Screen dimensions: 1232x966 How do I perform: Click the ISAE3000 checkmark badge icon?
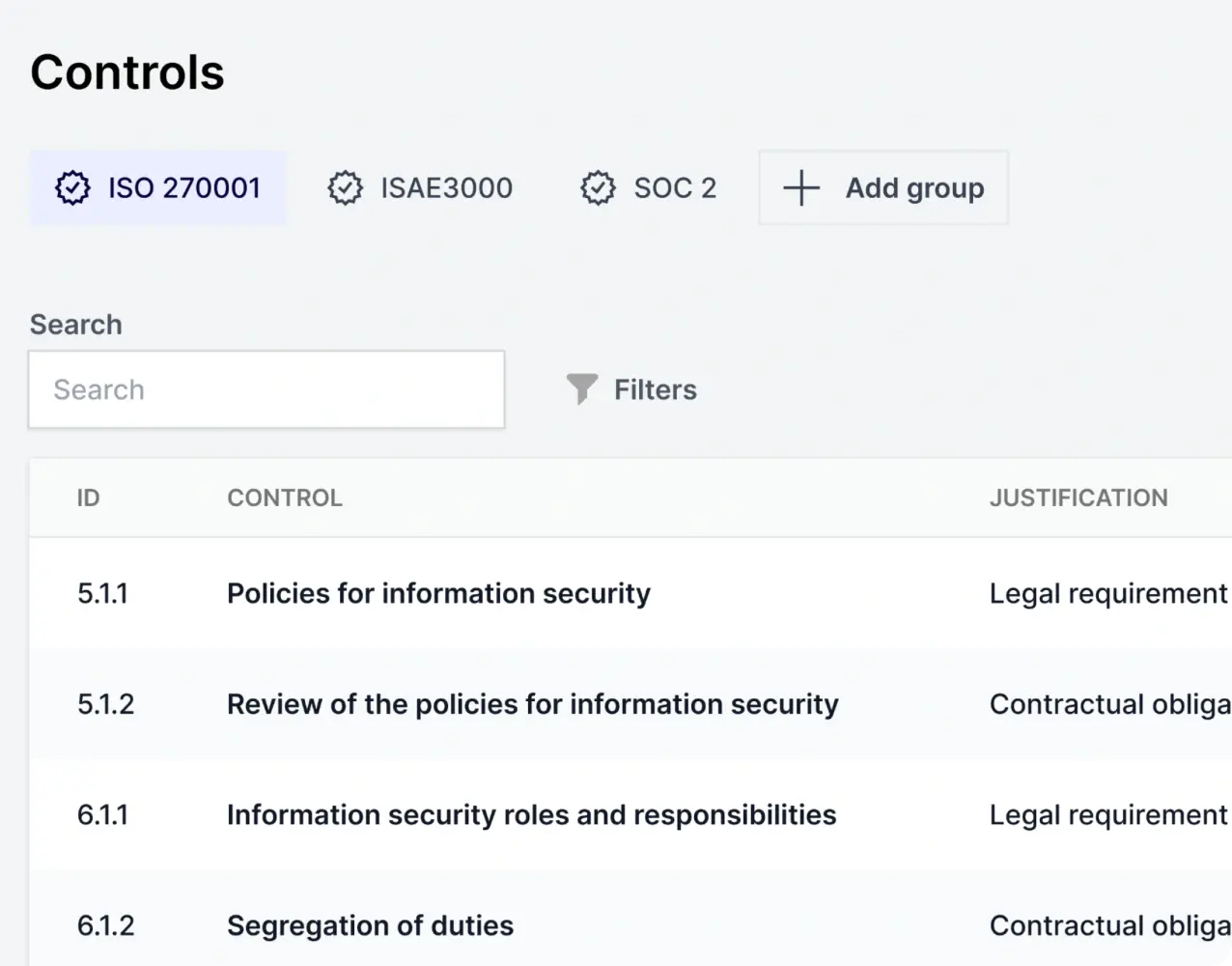coord(345,187)
